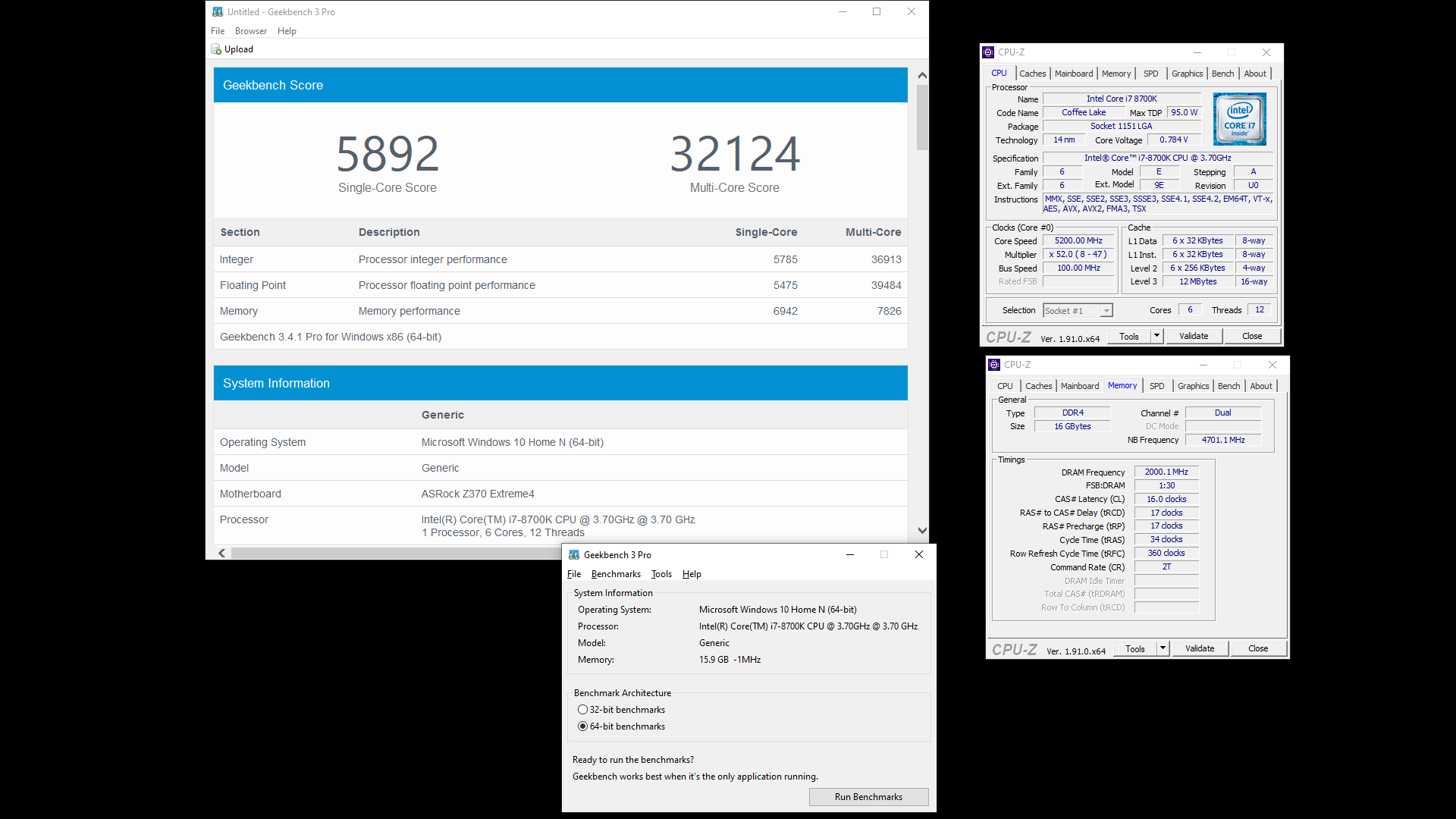The height and width of the screenshot is (819, 1456).
Task: Click Core Voltage 0.784 V value
Action: [x=1173, y=140]
